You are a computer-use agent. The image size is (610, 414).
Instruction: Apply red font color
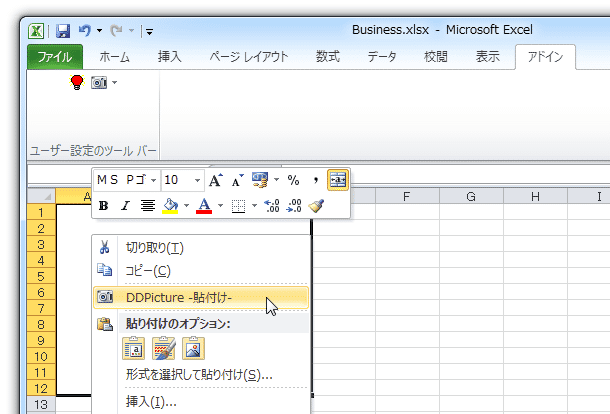pos(204,205)
